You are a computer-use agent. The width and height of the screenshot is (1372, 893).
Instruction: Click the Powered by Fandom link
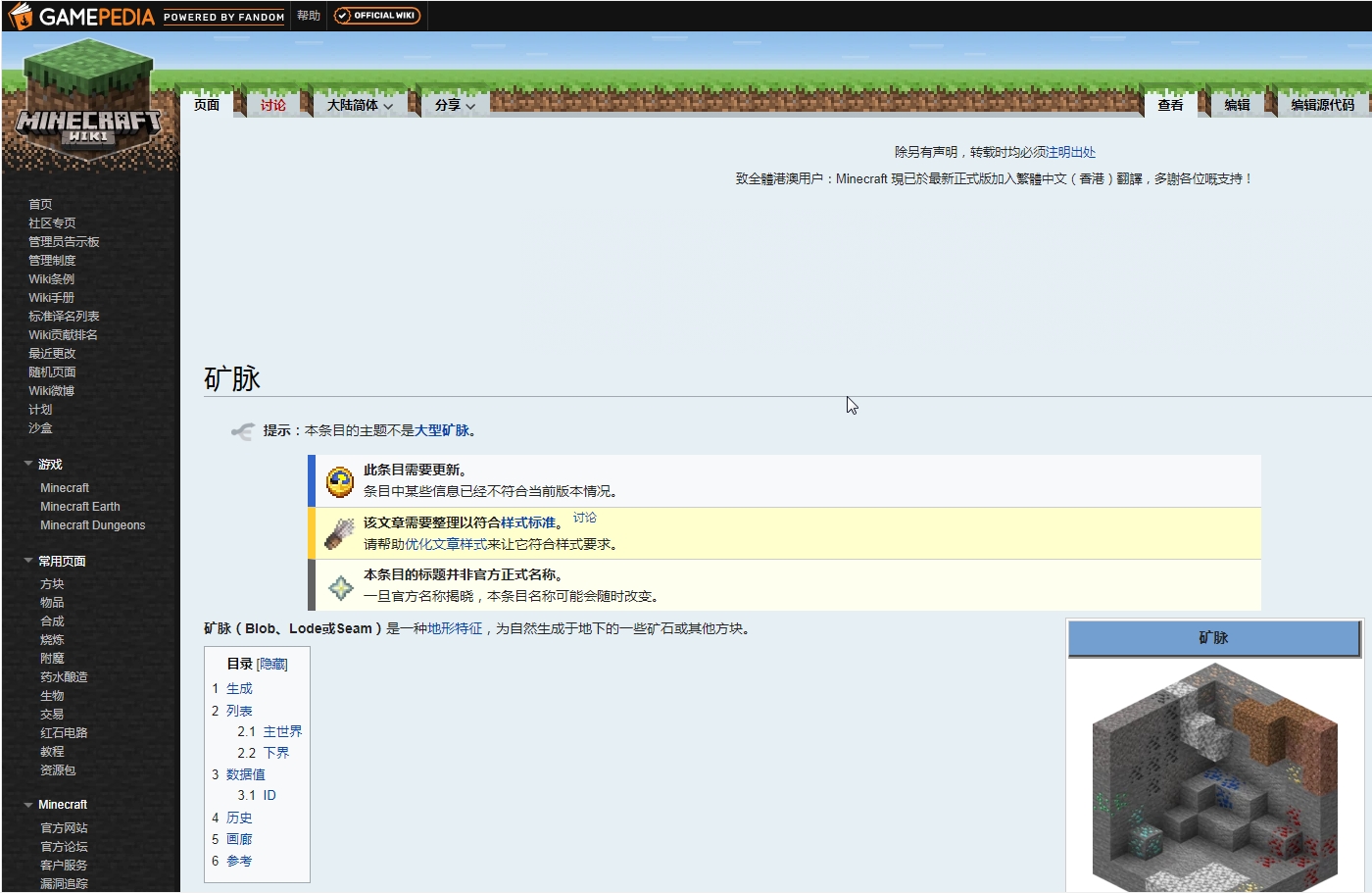click(x=224, y=17)
